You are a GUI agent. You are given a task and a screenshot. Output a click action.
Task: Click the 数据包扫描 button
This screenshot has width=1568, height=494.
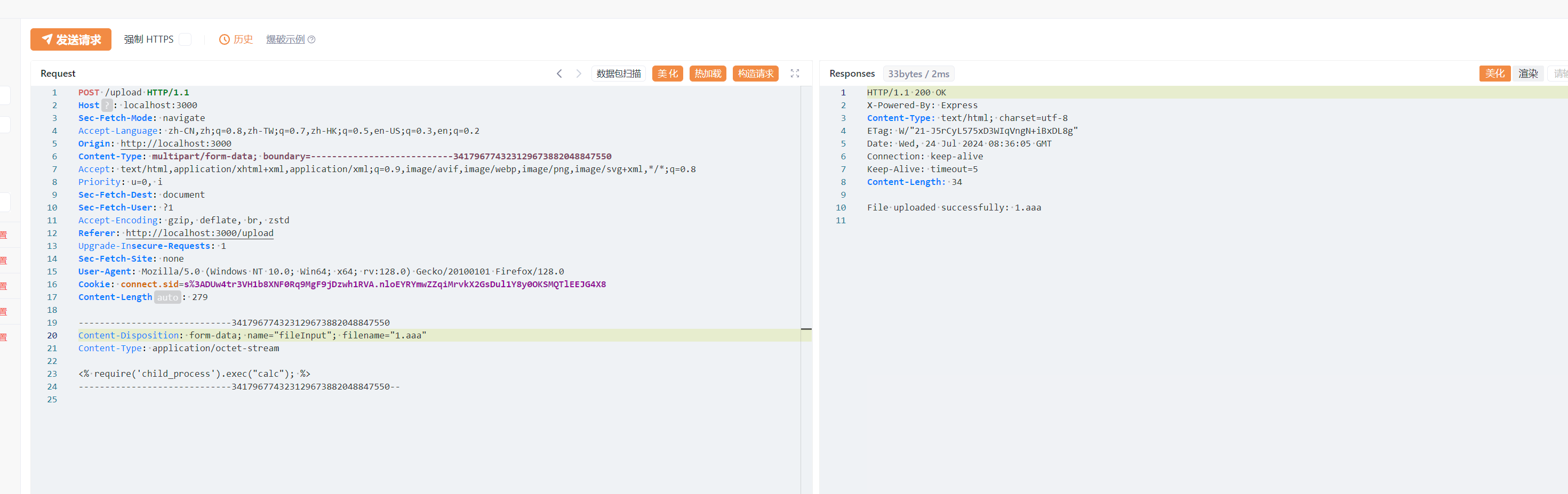tap(619, 74)
